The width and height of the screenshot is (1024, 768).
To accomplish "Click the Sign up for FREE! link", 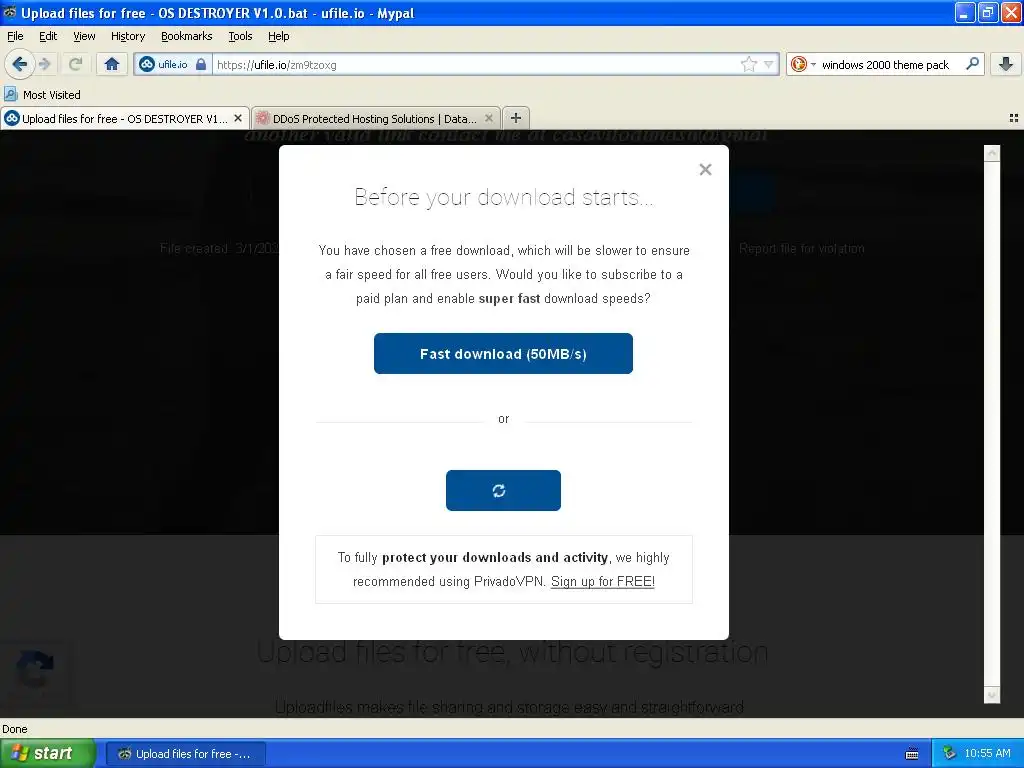I will coord(602,581).
